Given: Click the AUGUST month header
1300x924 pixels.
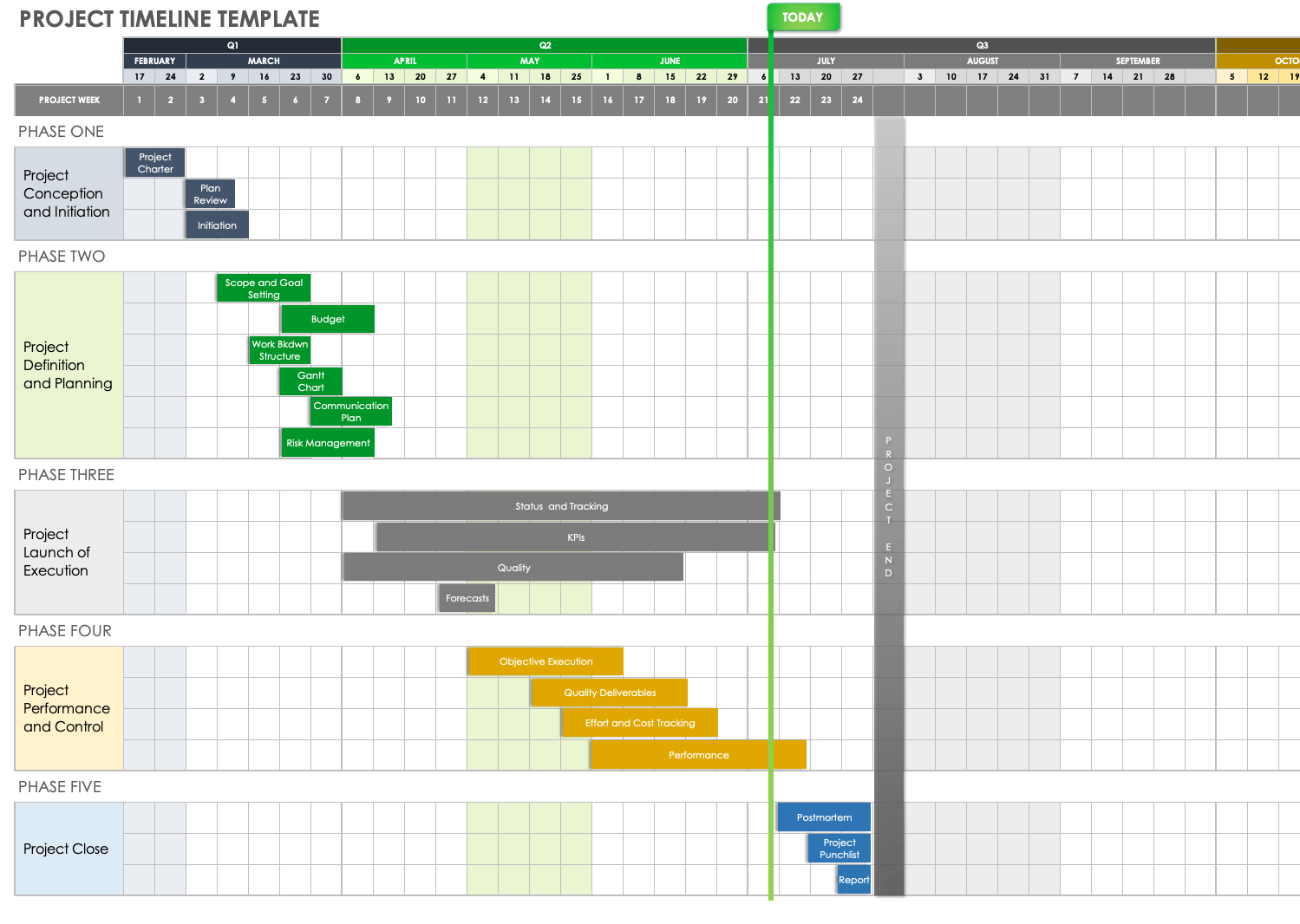Looking at the screenshot, I should click(x=983, y=61).
